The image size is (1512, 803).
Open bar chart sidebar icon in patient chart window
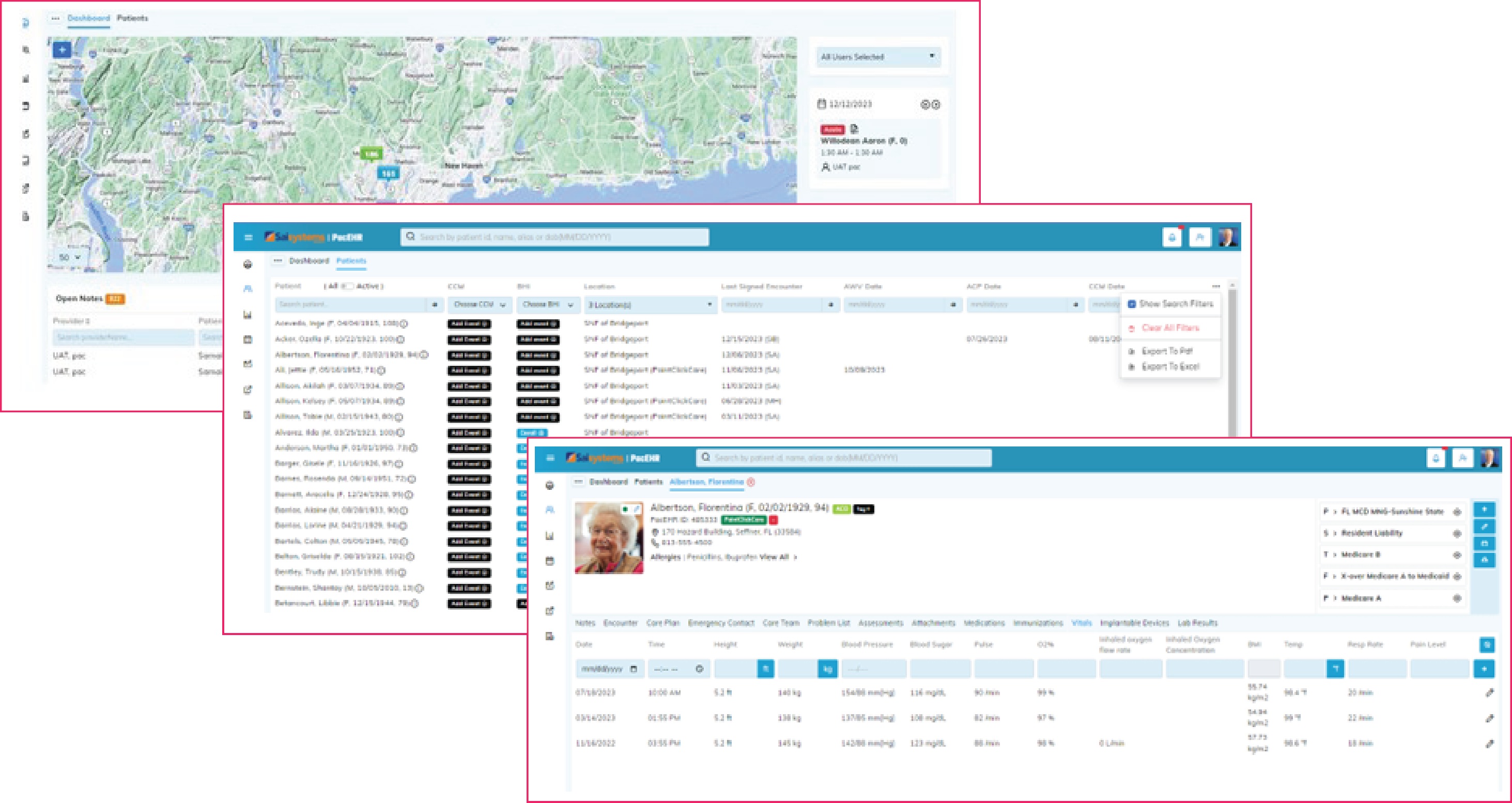[550, 535]
